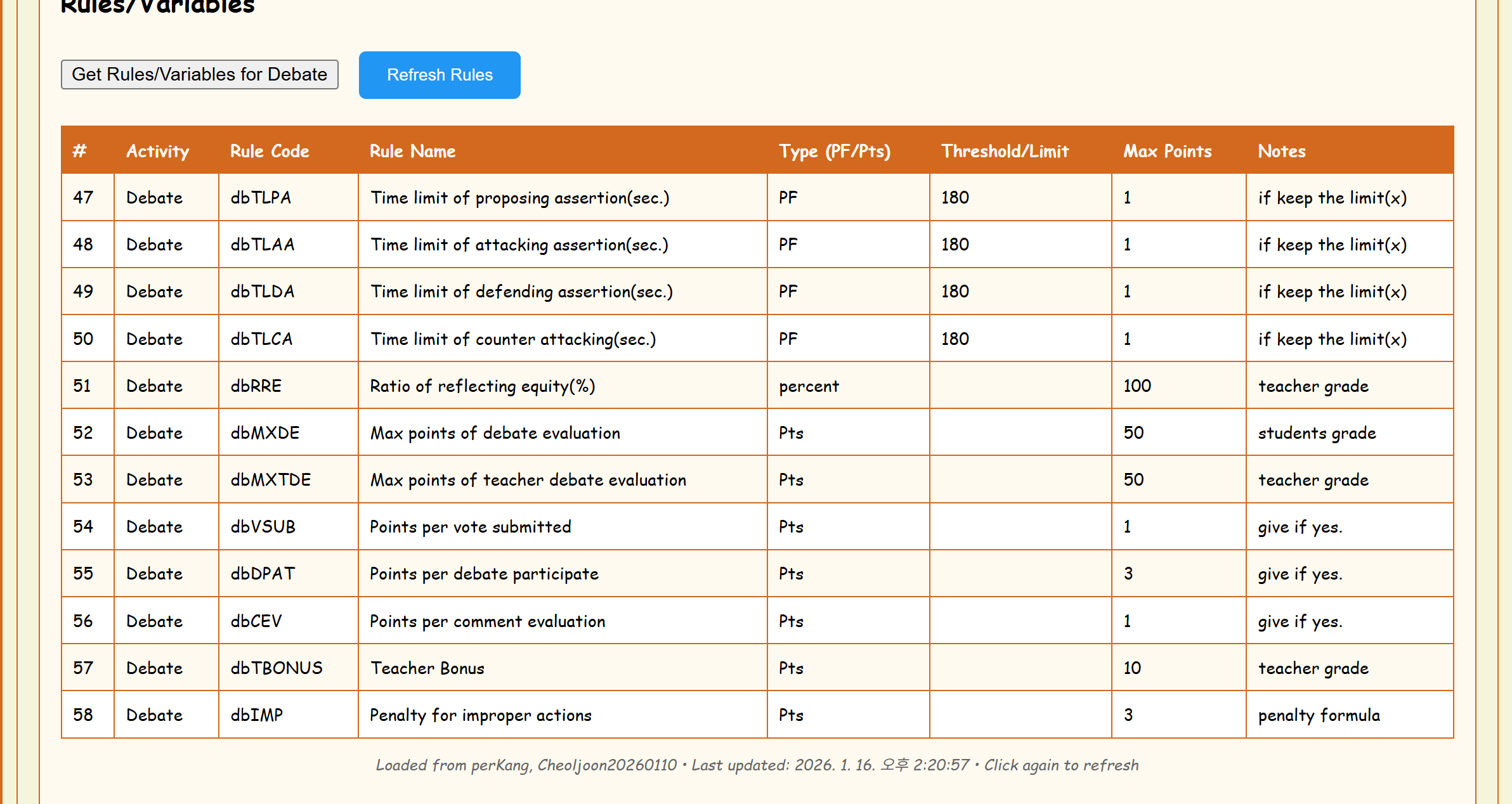Click the Type (PF/Pts) column header
Viewport: 1512px width, 804px height.
[x=835, y=151]
